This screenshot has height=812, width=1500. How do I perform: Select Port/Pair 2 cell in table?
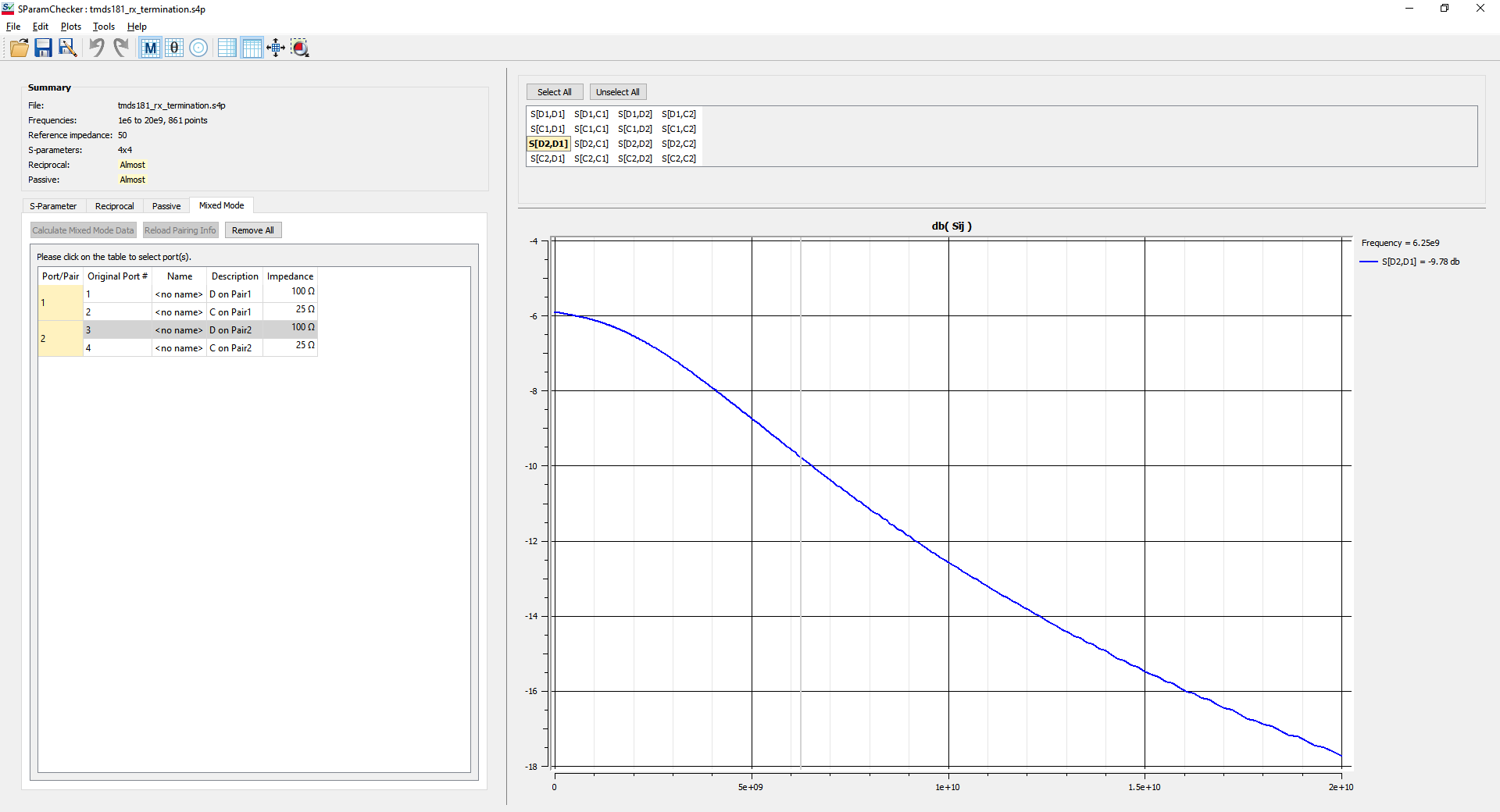point(61,339)
